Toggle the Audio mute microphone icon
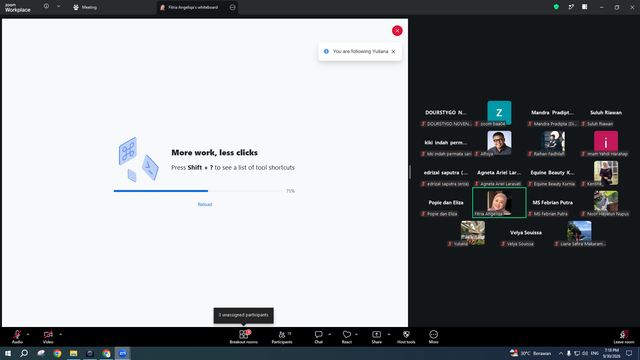Viewport: 640px width, 360px height. click(17, 335)
